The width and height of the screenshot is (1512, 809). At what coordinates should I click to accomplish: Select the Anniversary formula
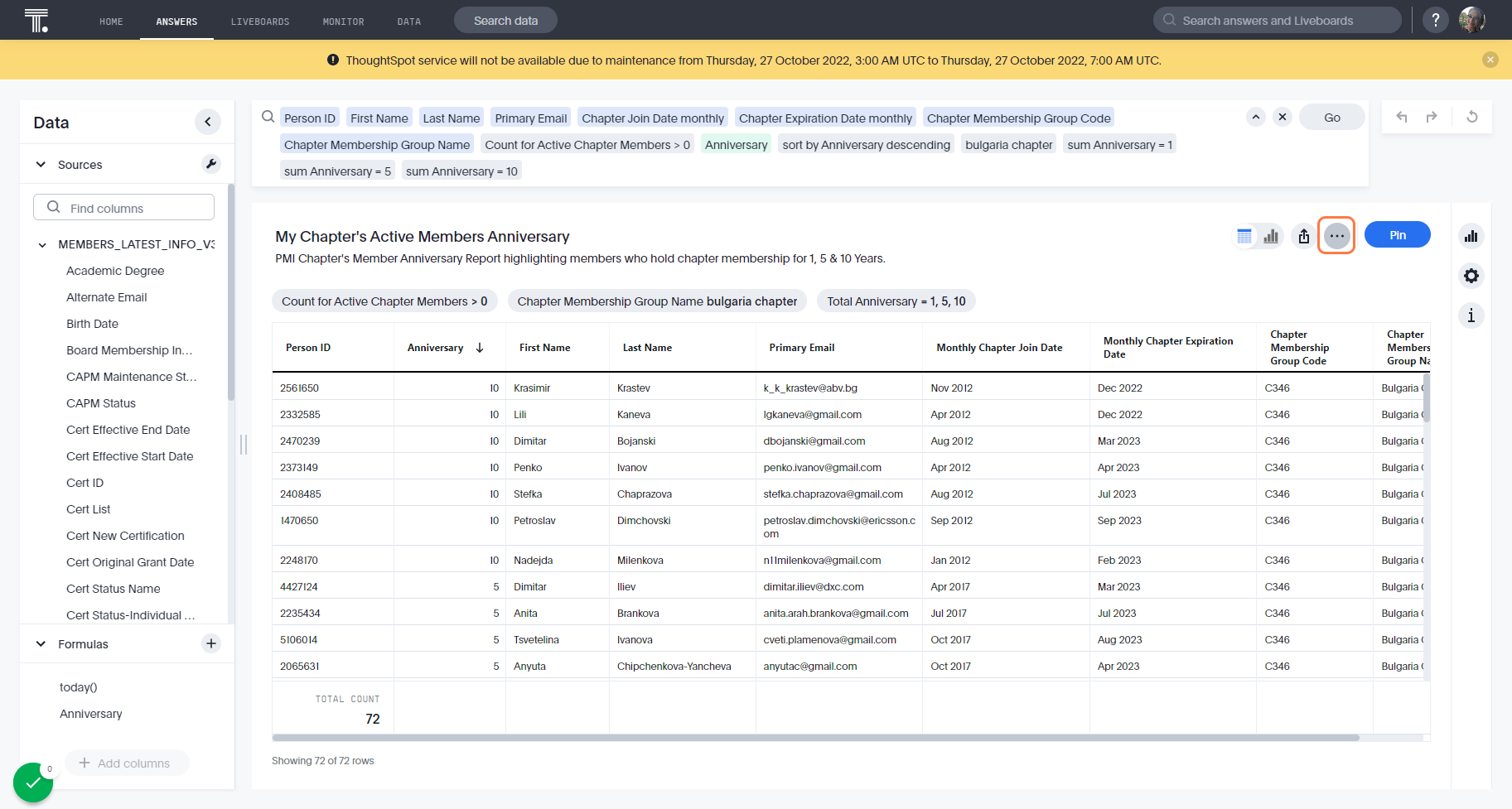point(90,714)
